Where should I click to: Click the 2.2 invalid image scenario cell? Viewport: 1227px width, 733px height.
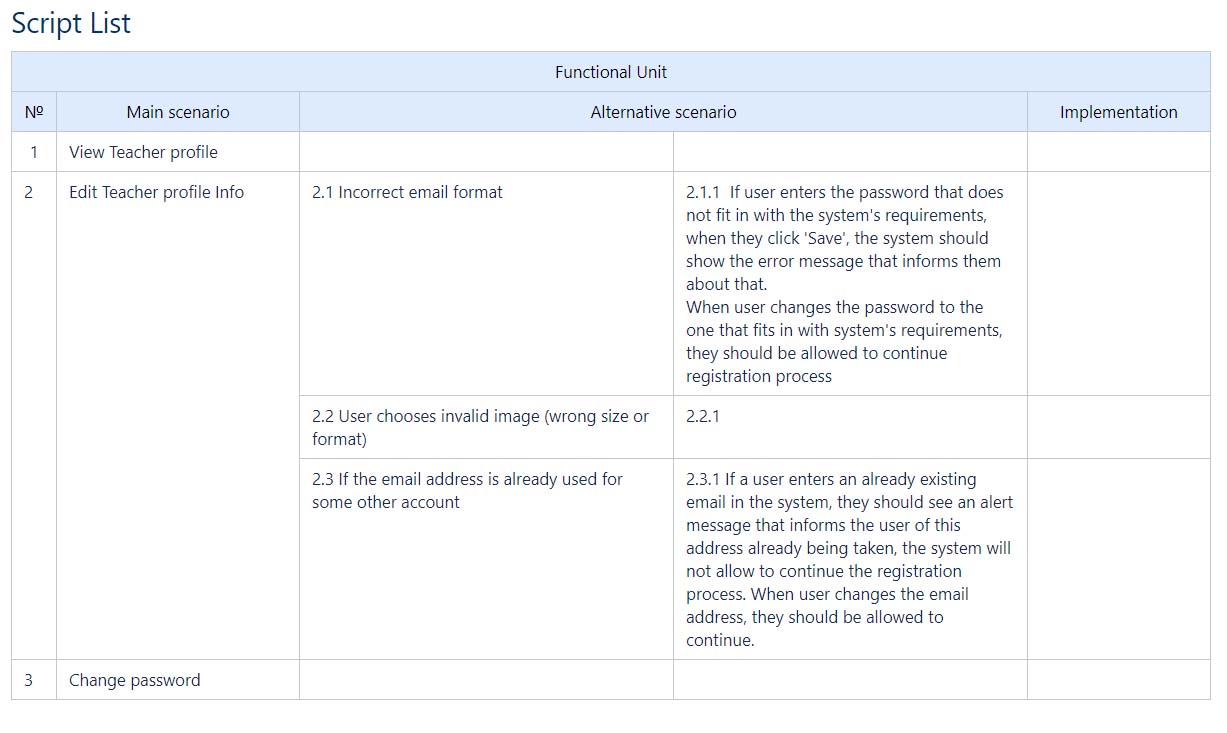[x=480, y=427]
